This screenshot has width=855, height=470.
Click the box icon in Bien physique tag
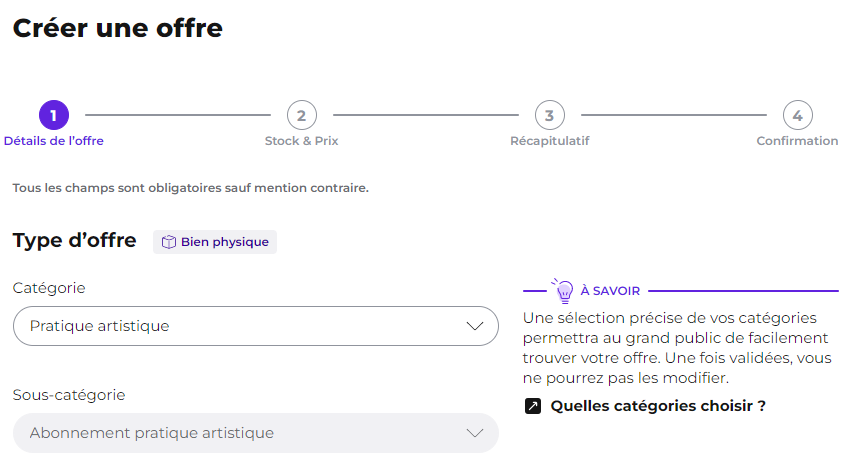pos(169,242)
